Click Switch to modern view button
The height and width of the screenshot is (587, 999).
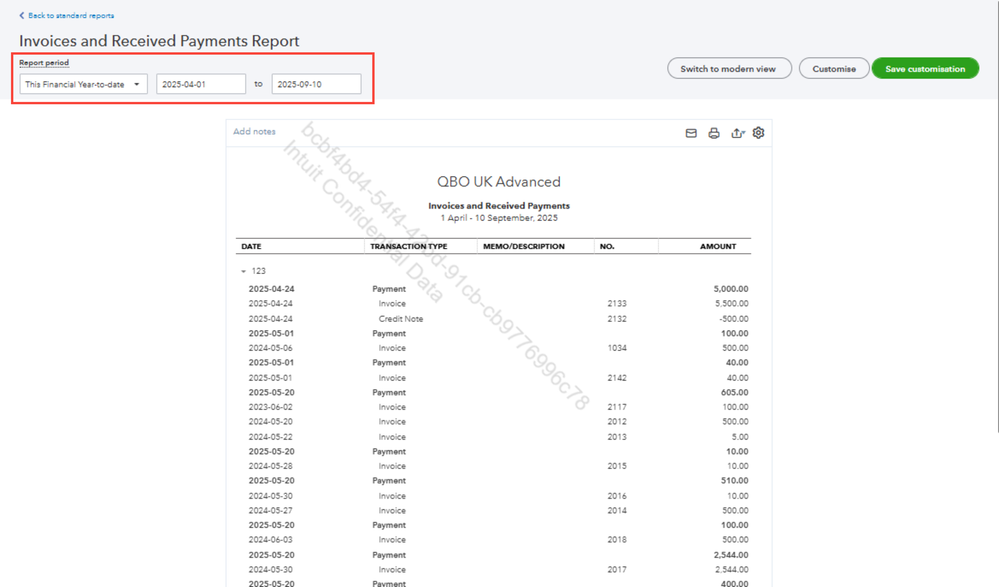coord(729,69)
